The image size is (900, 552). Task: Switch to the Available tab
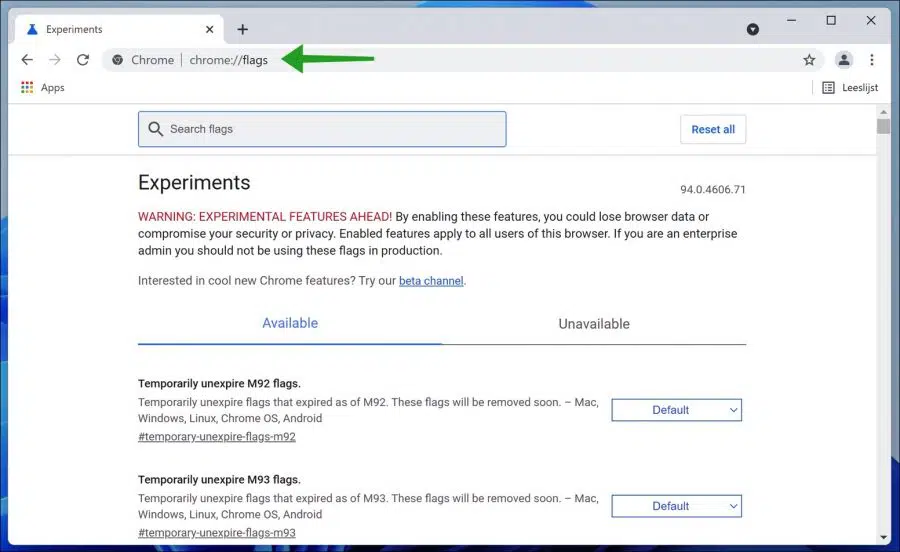pos(290,323)
